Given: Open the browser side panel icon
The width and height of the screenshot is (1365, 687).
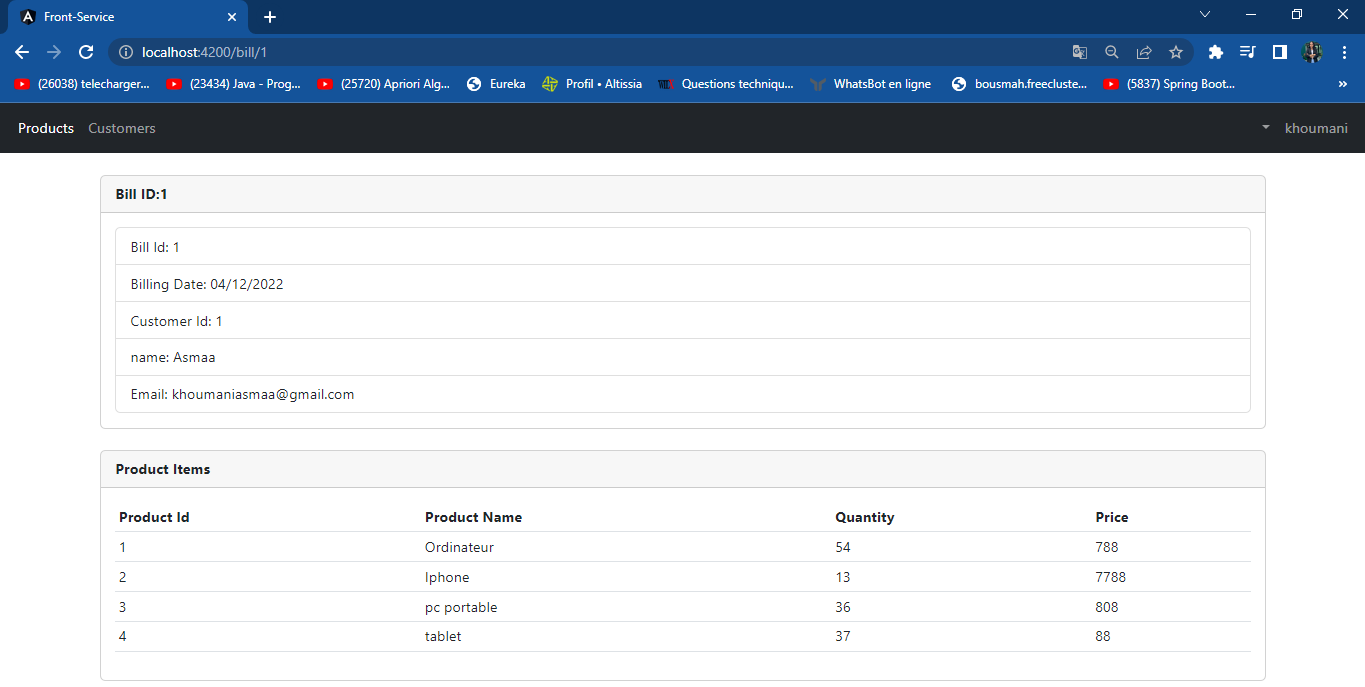Looking at the screenshot, I should [x=1280, y=52].
